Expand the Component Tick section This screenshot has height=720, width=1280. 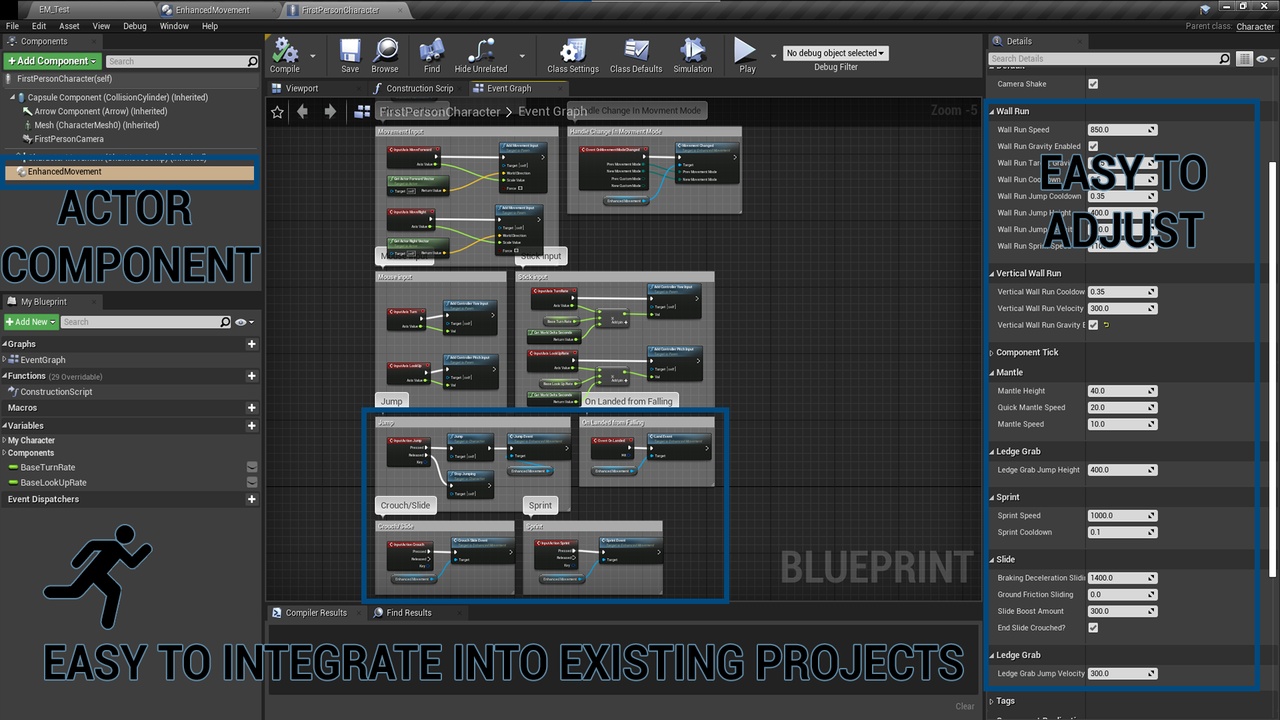(x=1026, y=352)
